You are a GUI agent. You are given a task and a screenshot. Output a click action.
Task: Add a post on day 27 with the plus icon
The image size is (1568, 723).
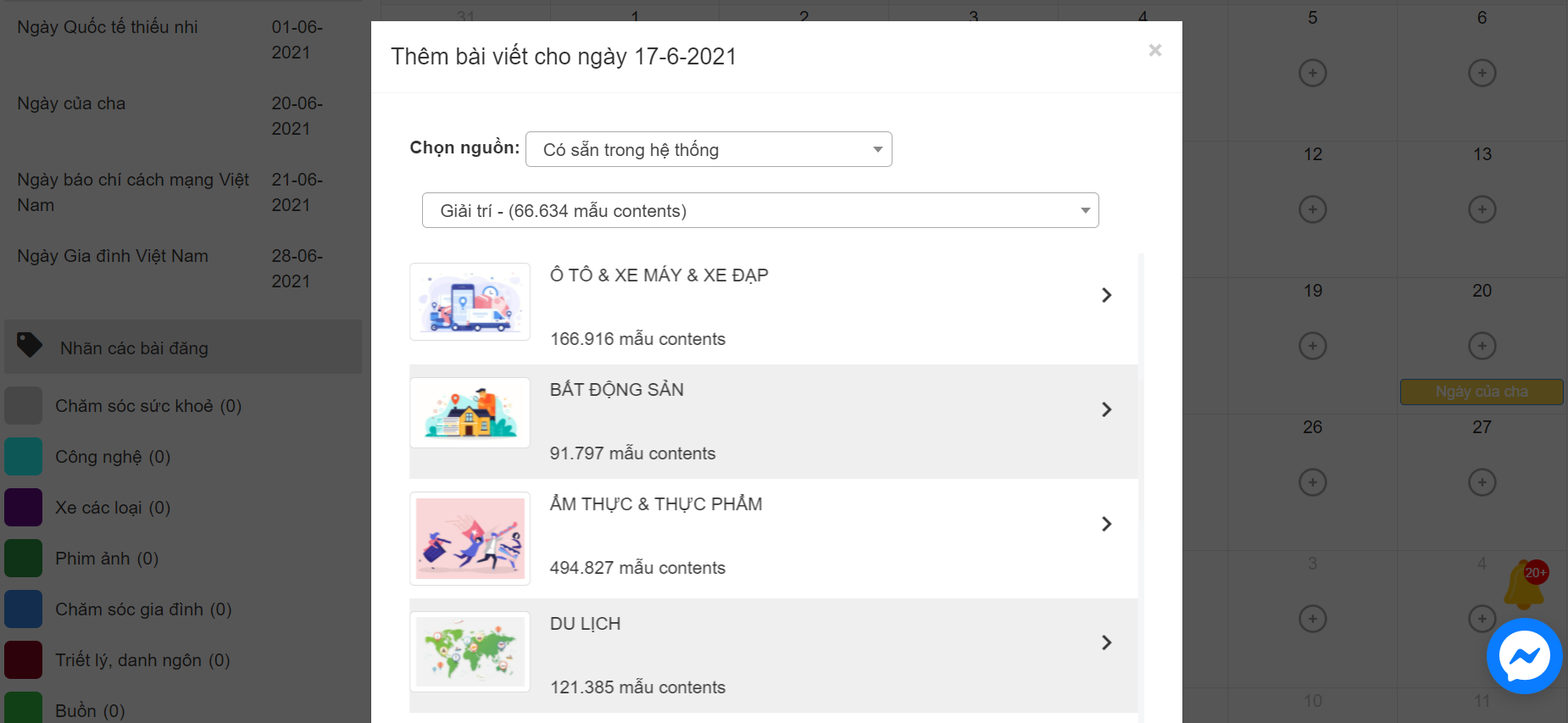coord(1482,482)
